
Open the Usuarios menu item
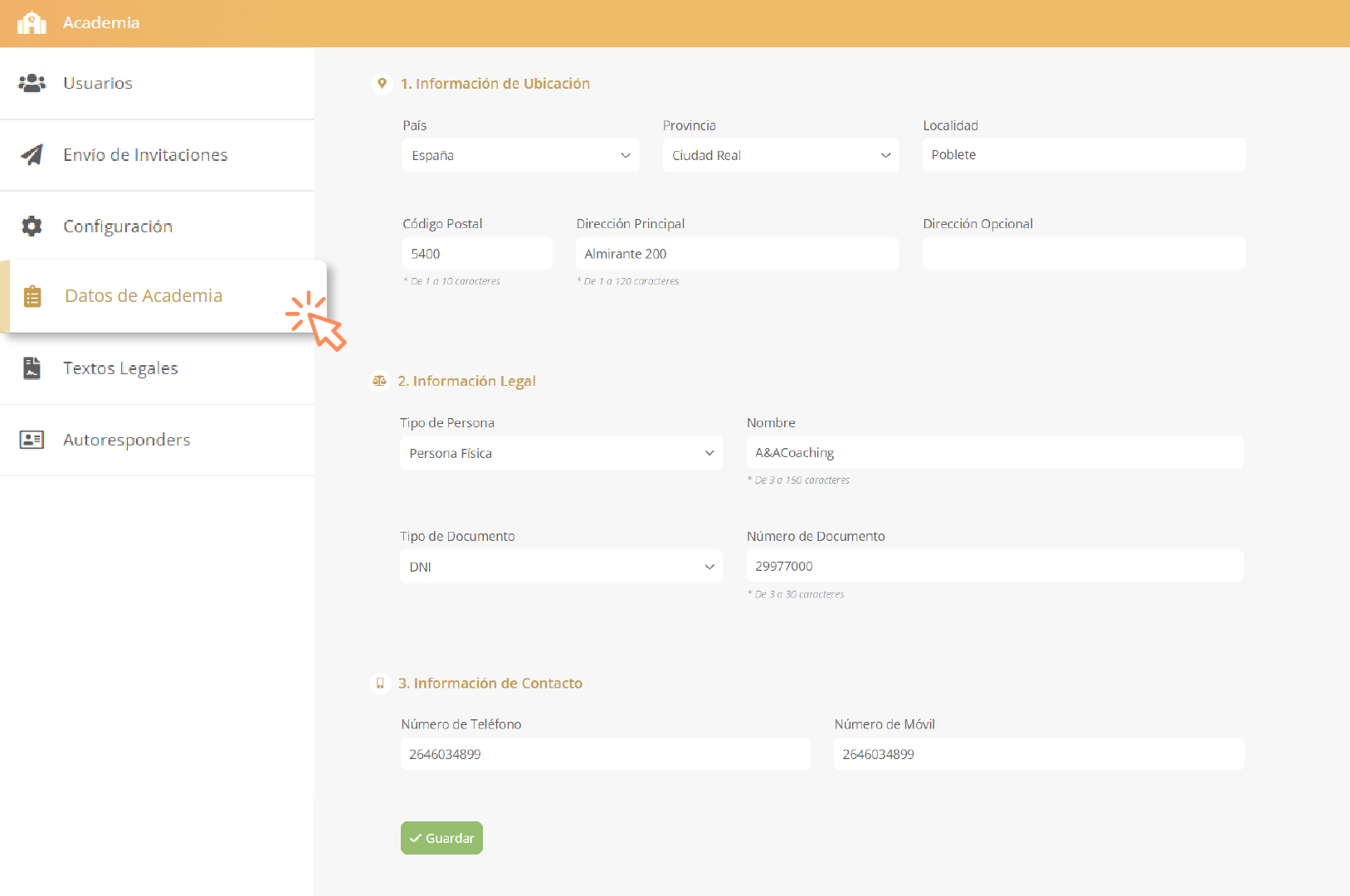(x=157, y=83)
